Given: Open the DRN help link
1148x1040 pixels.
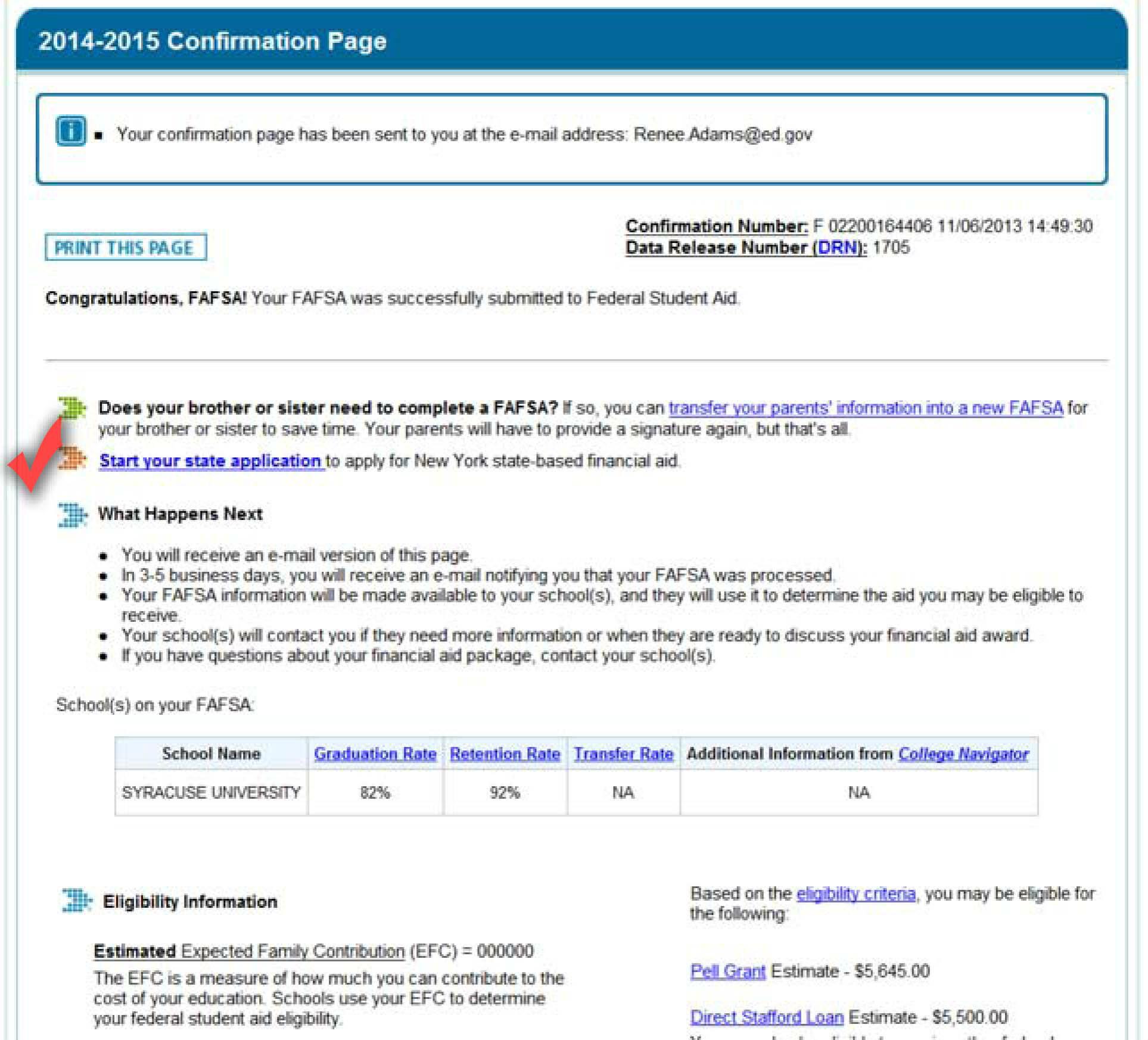Looking at the screenshot, I should [x=839, y=248].
